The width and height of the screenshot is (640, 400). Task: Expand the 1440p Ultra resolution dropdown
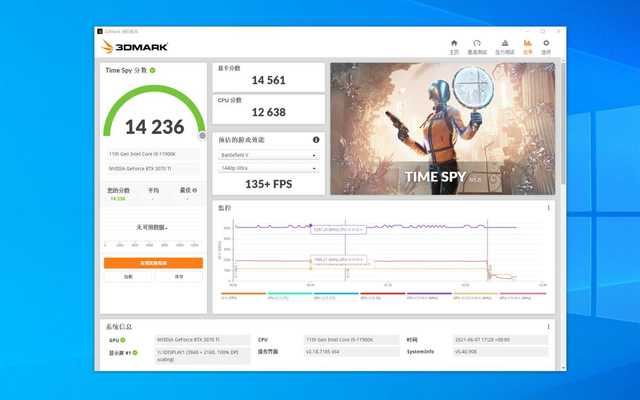(x=269, y=168)
